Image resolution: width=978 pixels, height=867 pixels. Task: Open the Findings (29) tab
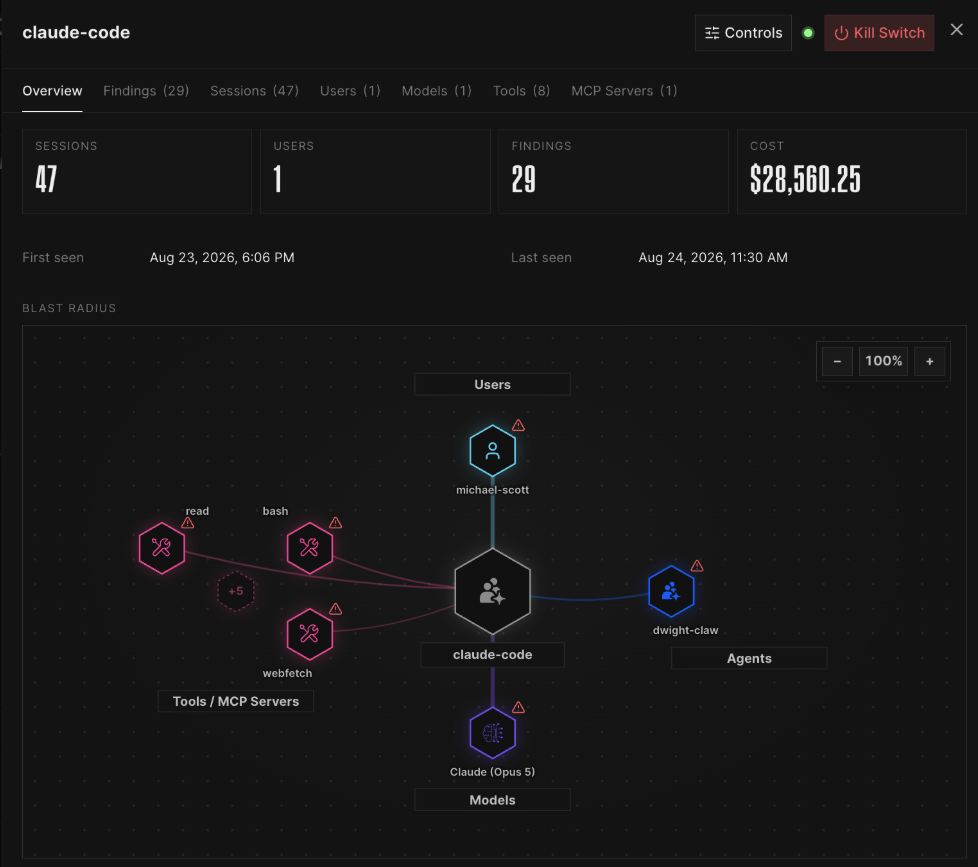146,91
